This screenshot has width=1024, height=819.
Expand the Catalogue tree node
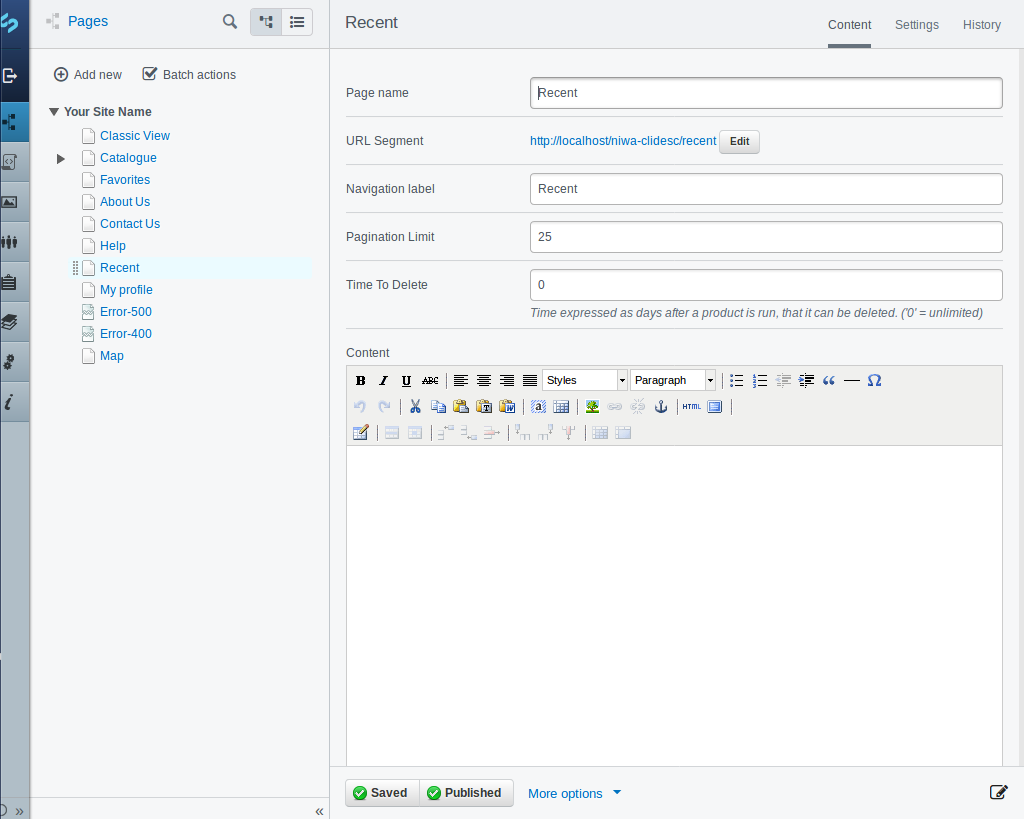pos(61,158)
